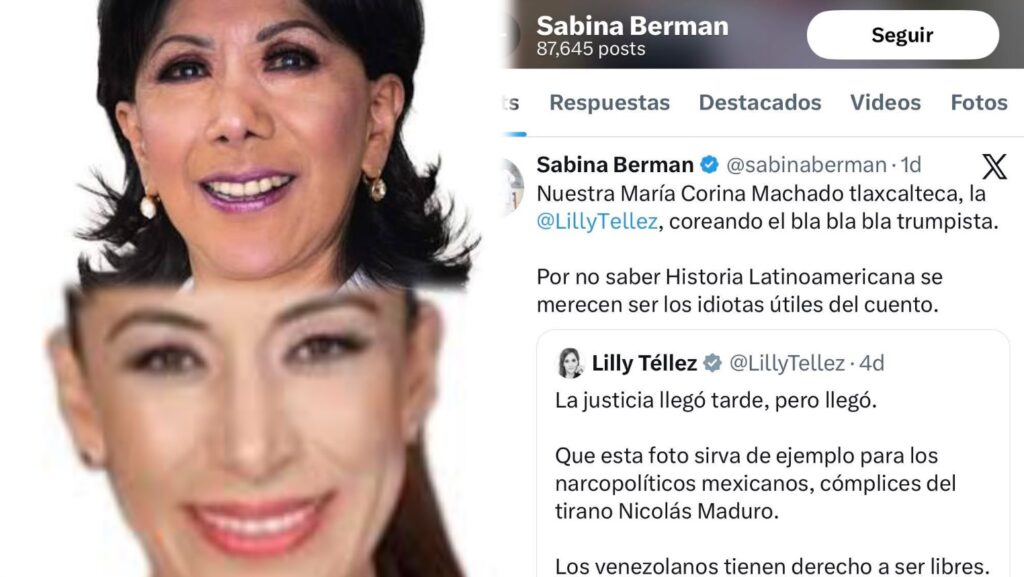Click the Seguir button
The height and width of the screenshot is (577, 1024).
point(903,35)
